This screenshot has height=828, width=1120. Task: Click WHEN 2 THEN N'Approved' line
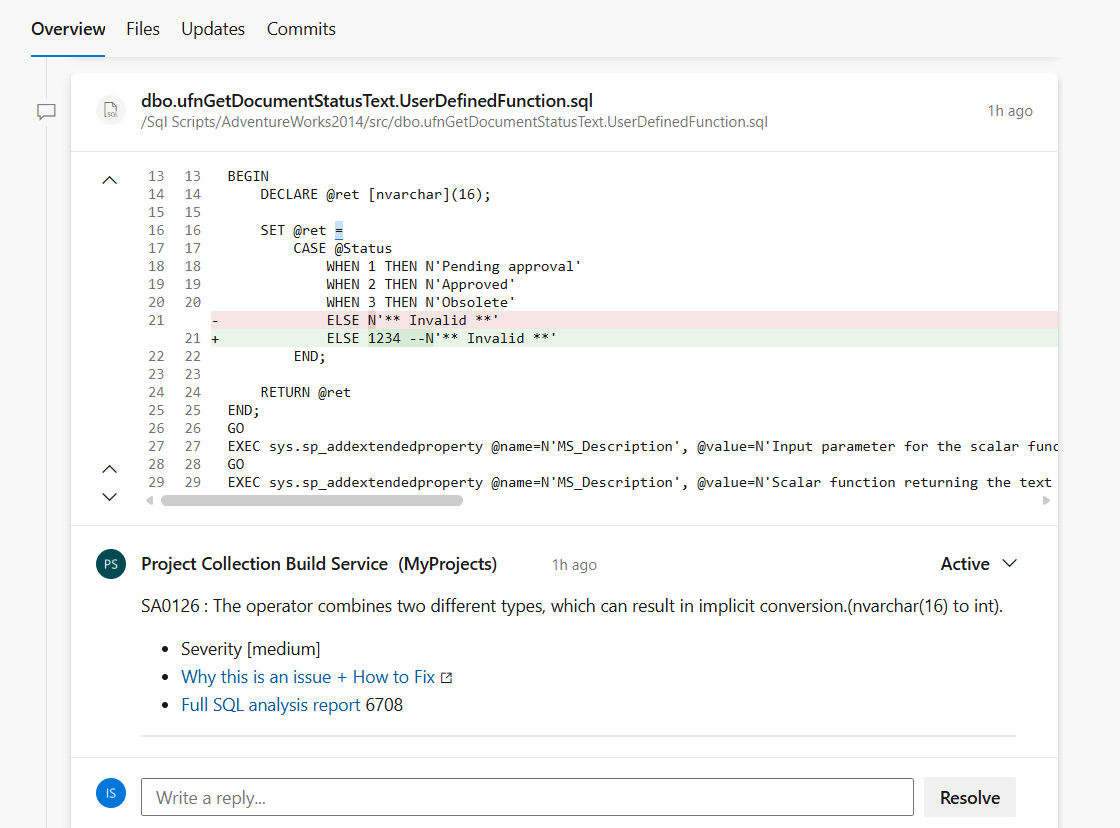click(421, 284)
